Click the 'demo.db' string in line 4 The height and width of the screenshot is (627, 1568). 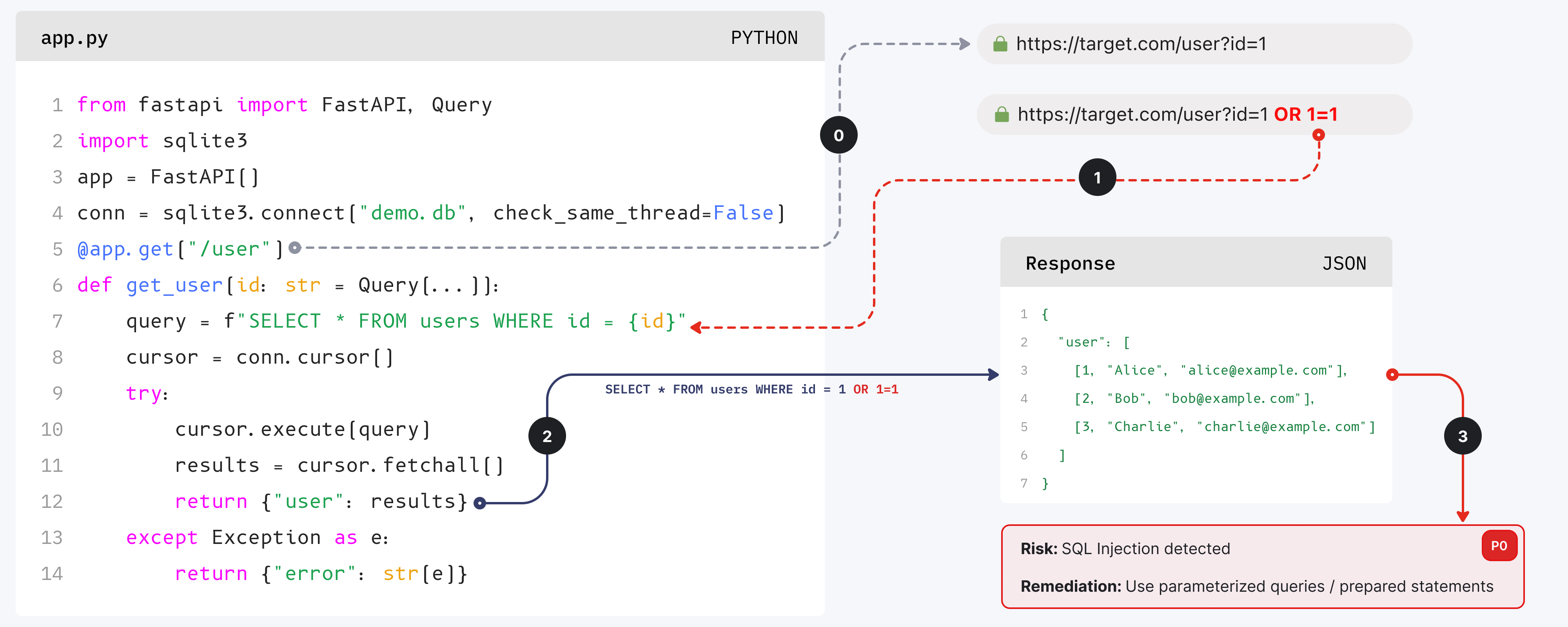point(413,213)
